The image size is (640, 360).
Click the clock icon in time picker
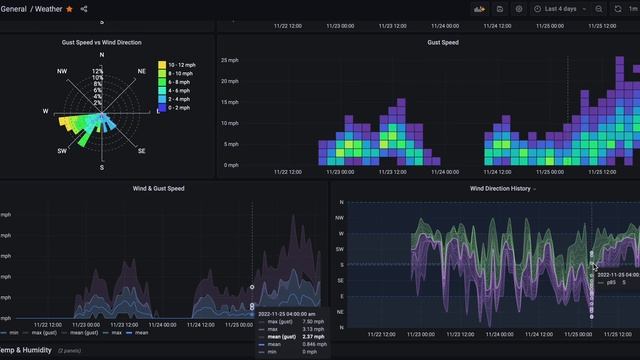(538, 9)
